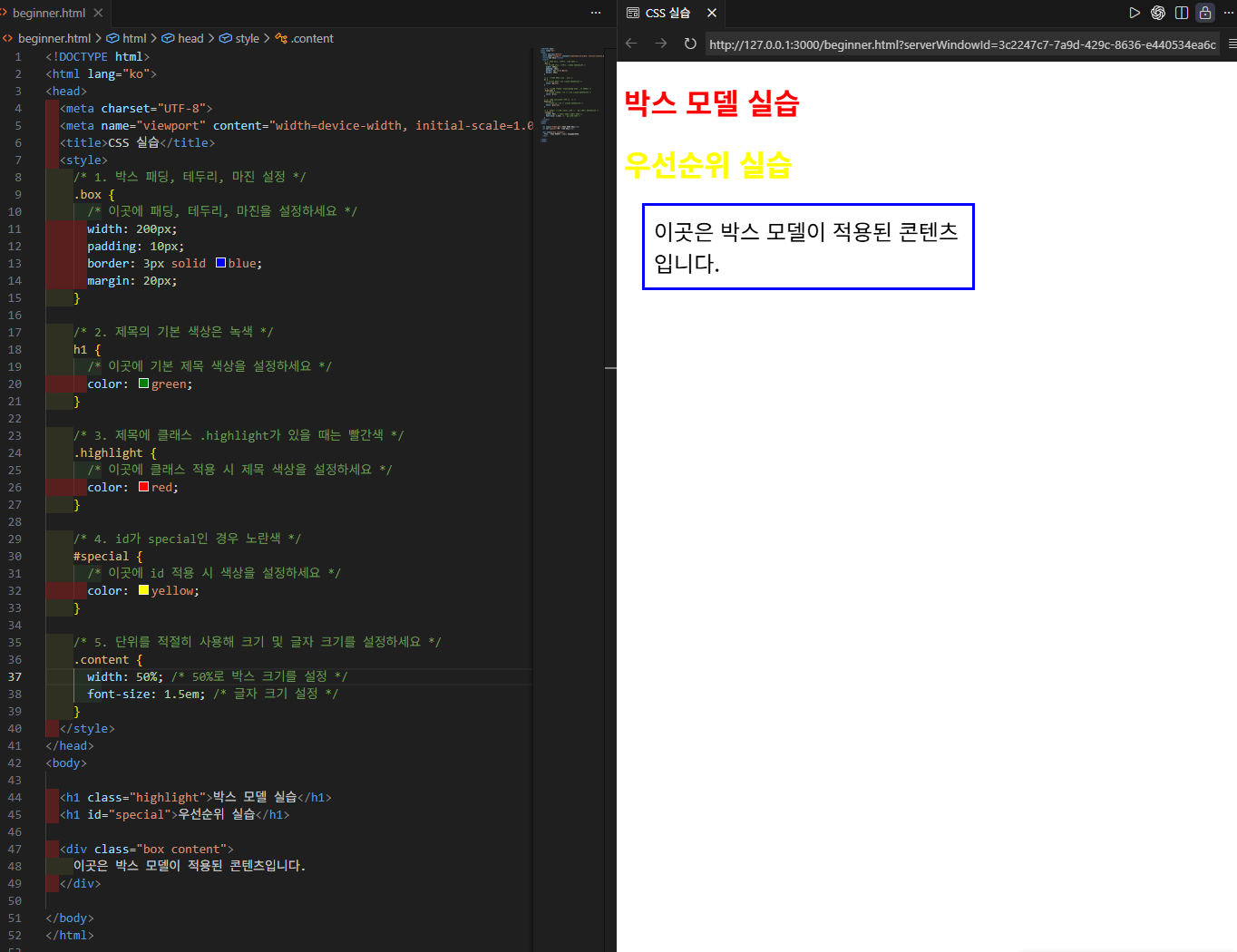Select head in the breadcrumb path

190,38
